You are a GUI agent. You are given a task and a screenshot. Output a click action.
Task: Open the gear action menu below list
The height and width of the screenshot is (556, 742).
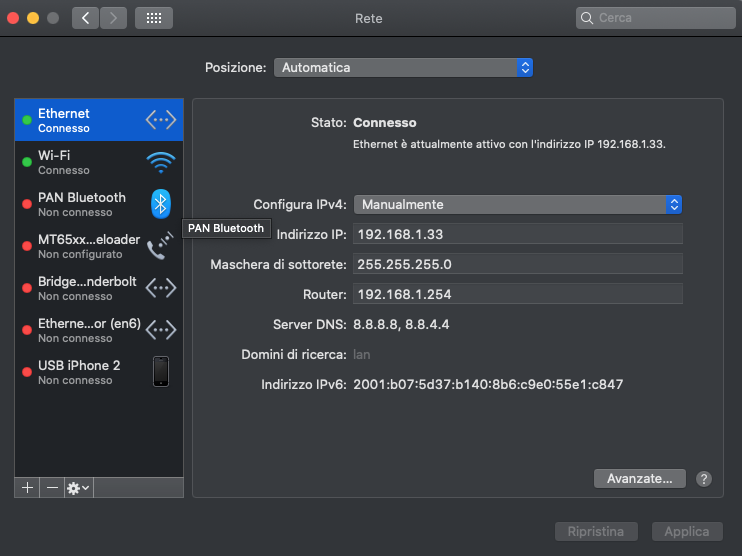click(79, 487)
